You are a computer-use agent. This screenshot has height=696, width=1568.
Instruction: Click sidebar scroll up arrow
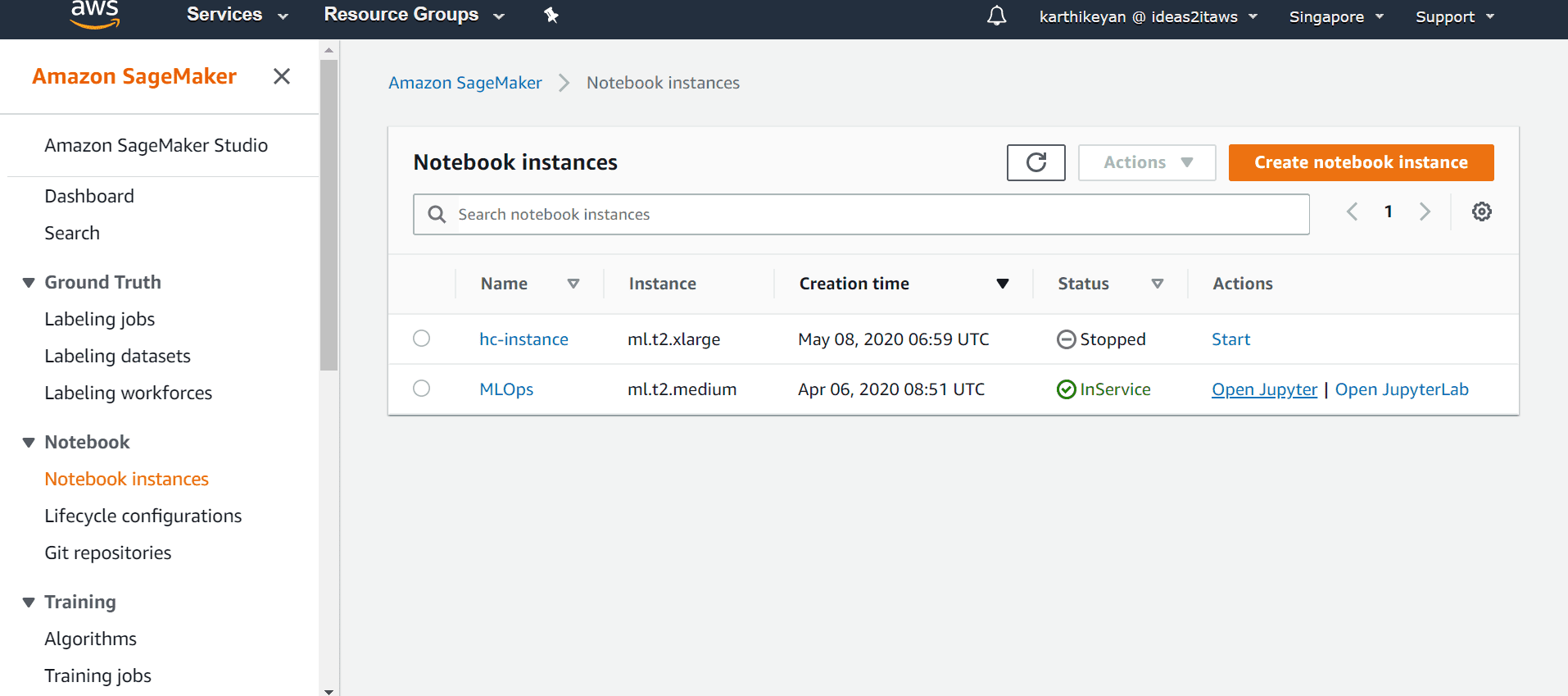329,51
